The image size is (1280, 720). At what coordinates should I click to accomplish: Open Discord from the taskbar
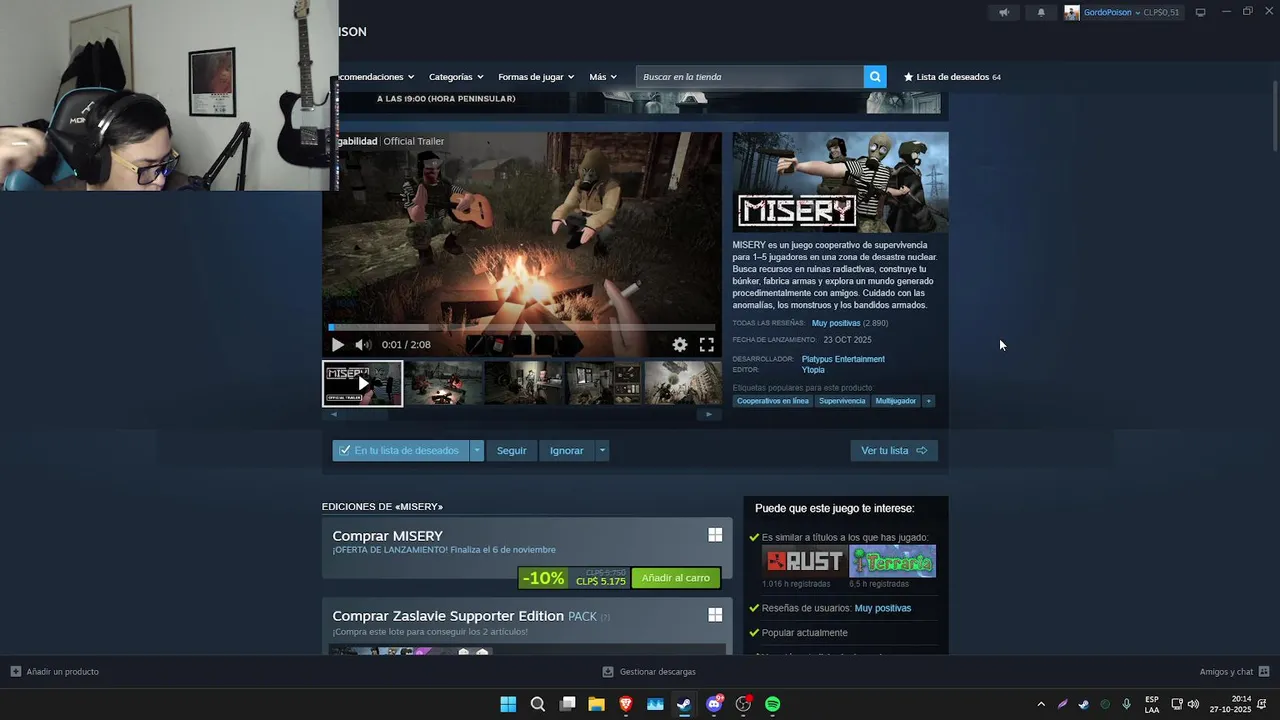[714, 704]
